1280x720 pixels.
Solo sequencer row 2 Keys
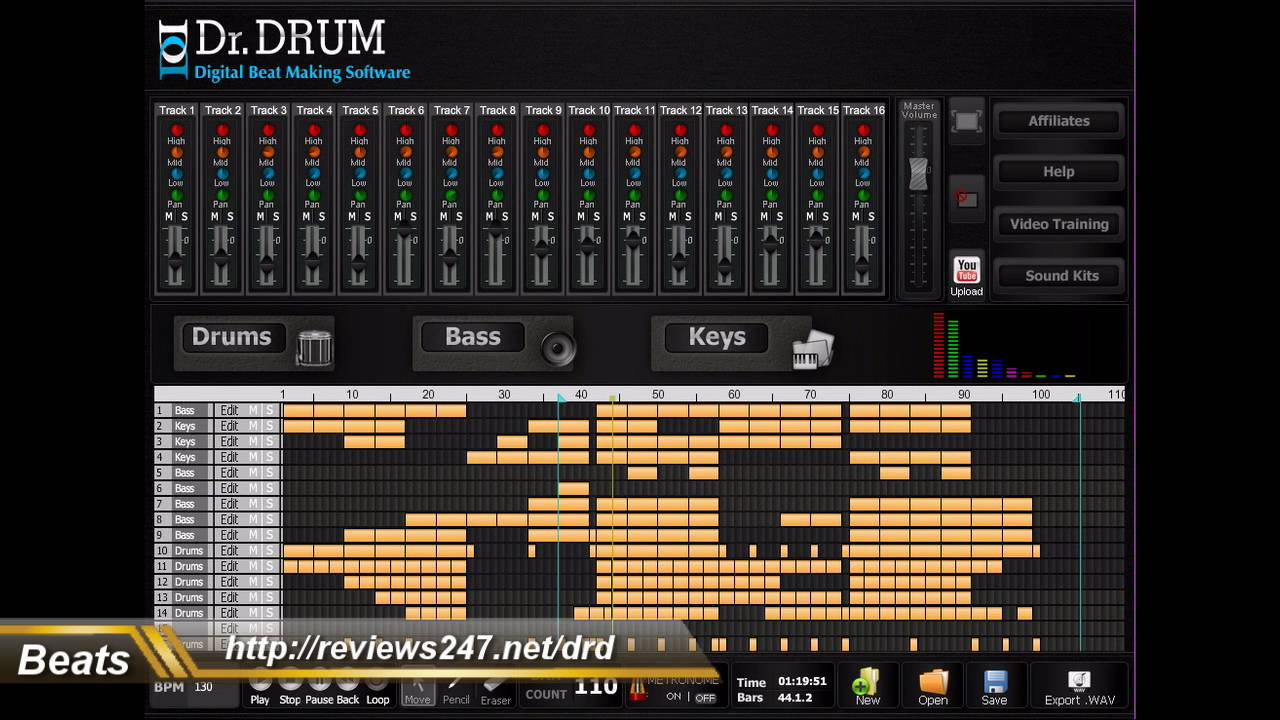269,426
